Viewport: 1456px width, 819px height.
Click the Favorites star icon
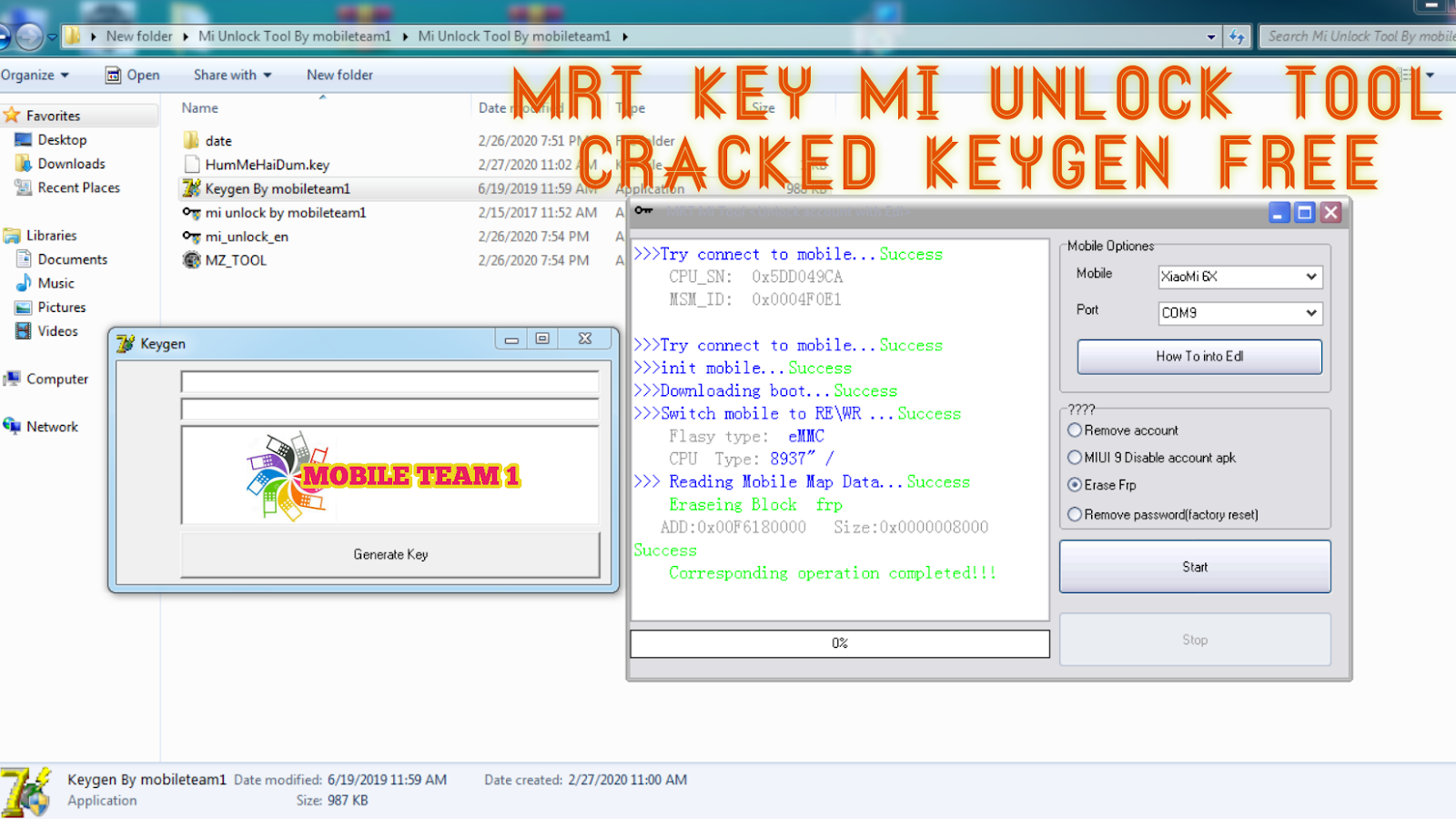(x=12, y=116)
